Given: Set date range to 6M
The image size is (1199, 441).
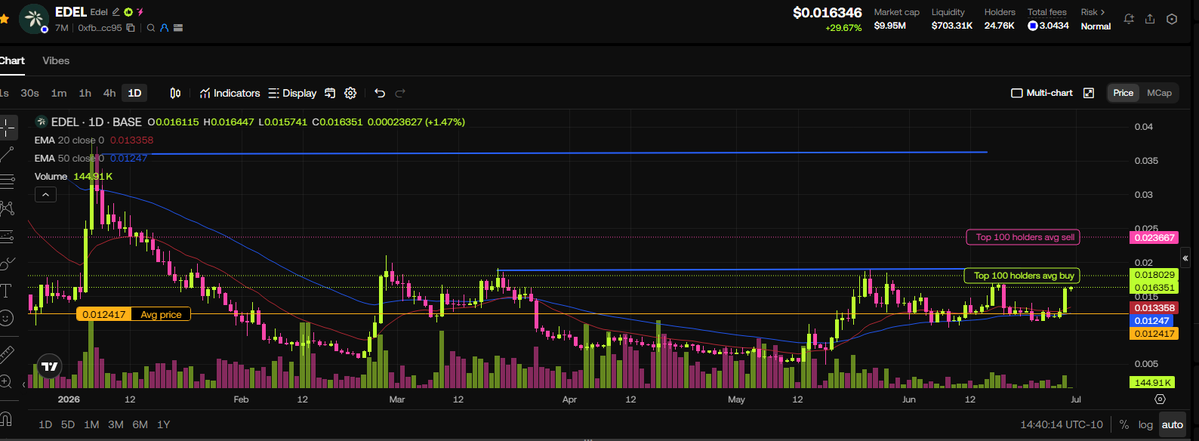Looking at the screenshot, I should tap(140, 424).
